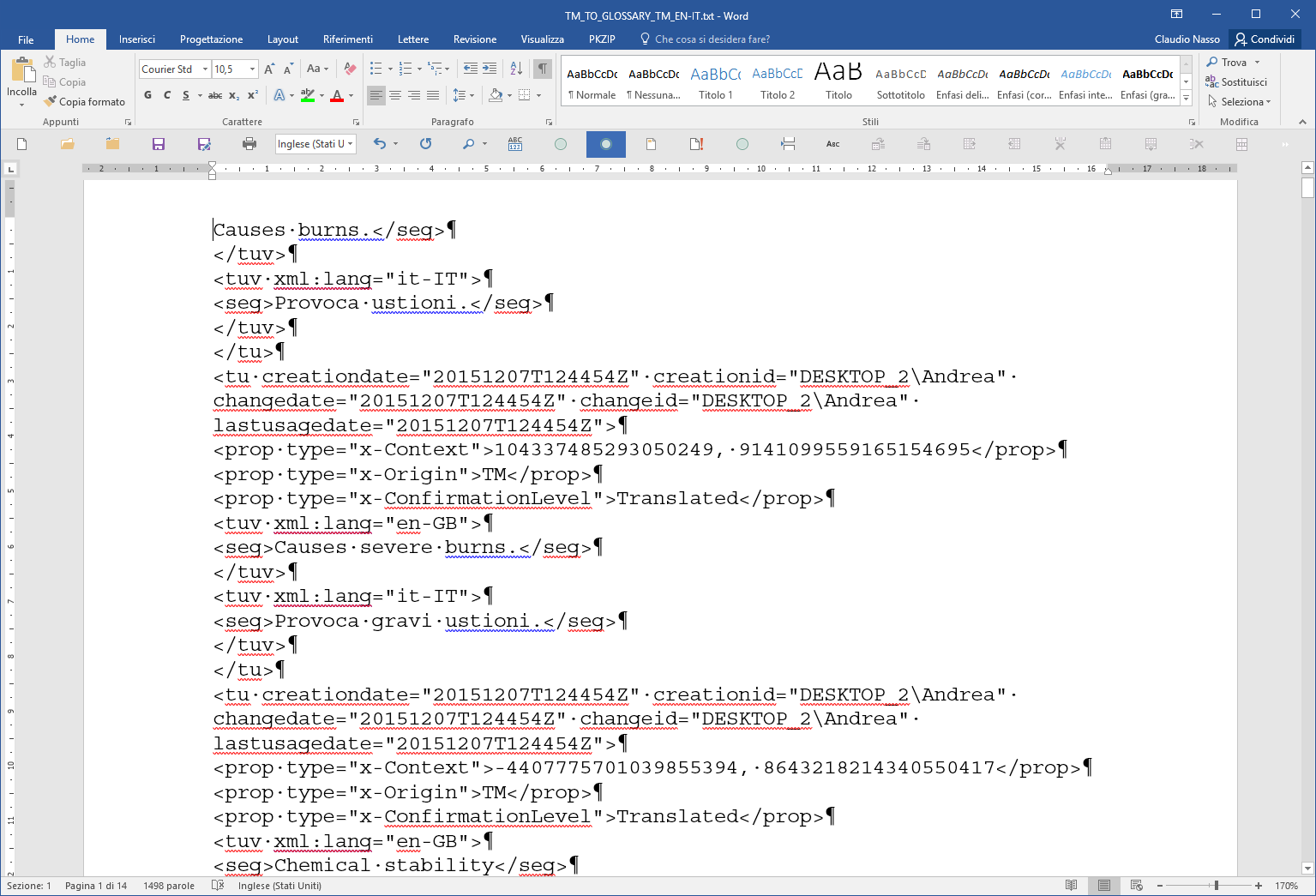
Task: Open the Inglese (Stati U language dropdown
Action: 351,144
